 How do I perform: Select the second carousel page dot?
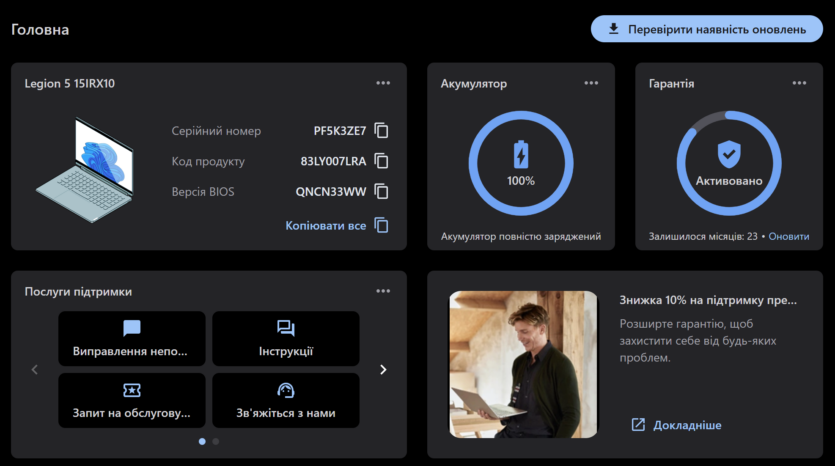(x=216, y=442)
